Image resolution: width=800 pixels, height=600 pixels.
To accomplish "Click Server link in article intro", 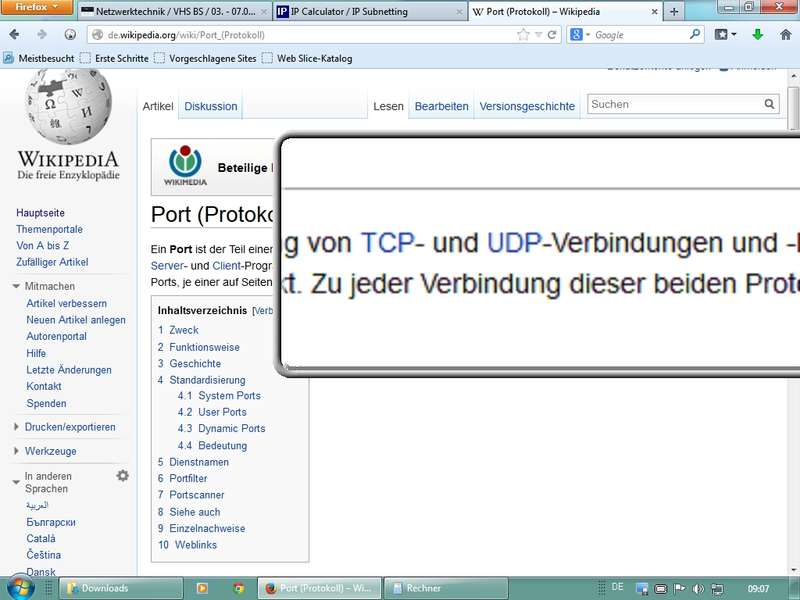I will point(166,266).
